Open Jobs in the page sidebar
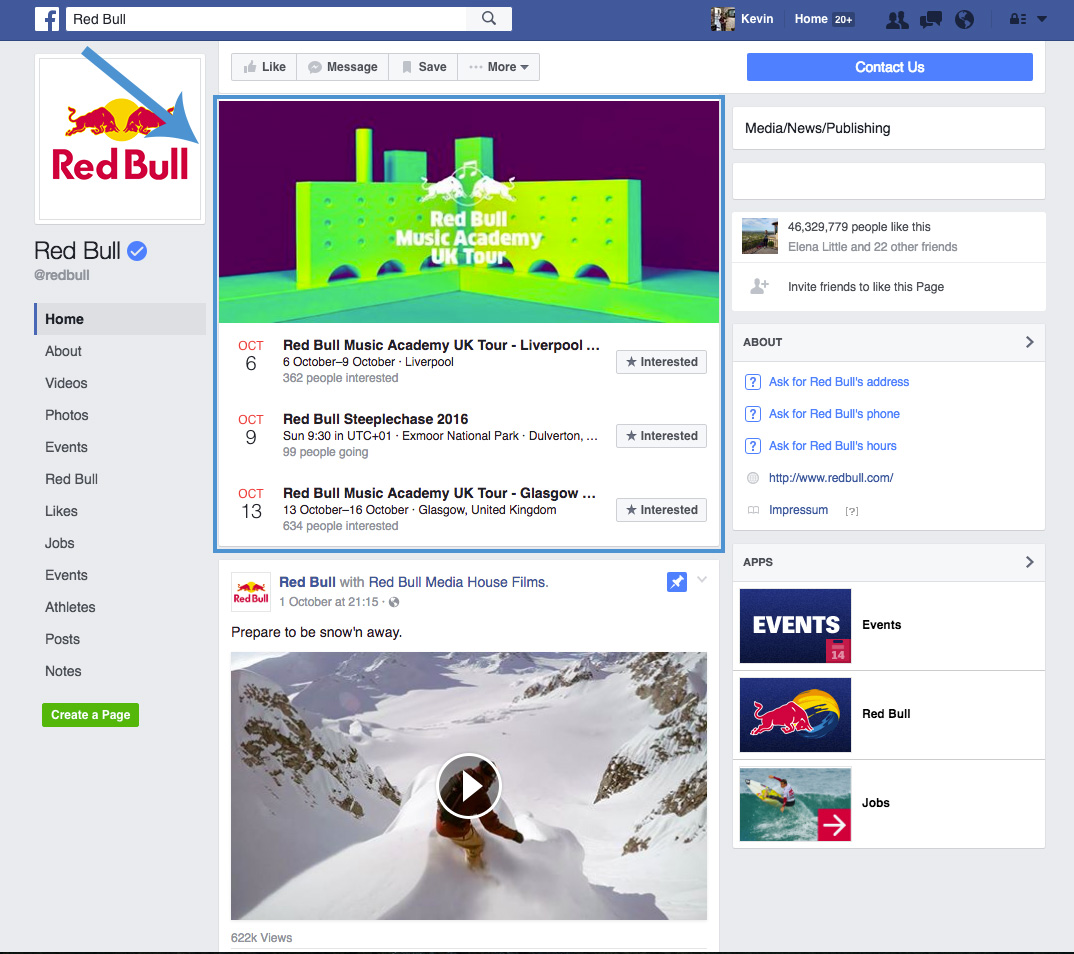 click(60, 543)
